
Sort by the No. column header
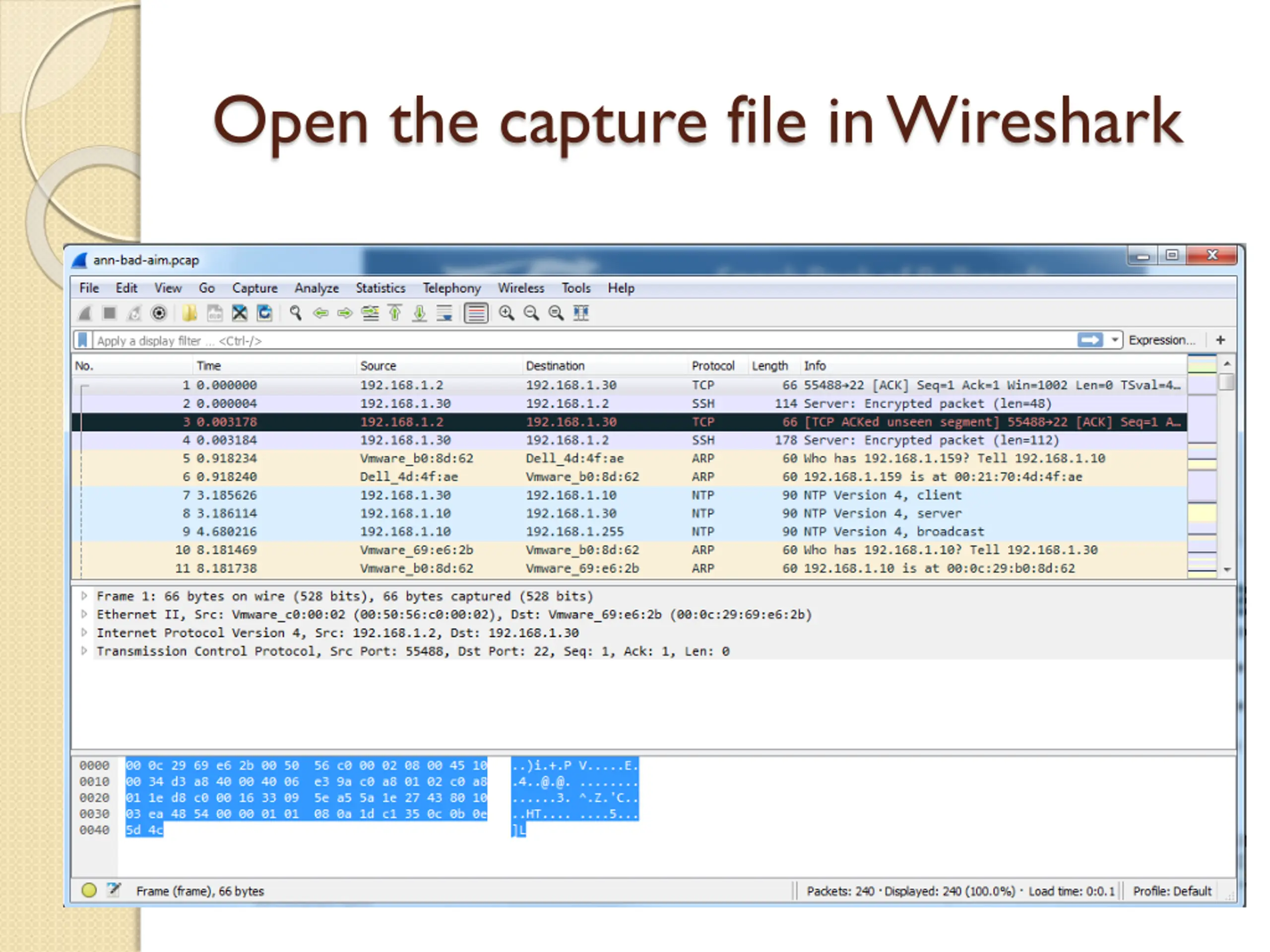tap(132, 365)
